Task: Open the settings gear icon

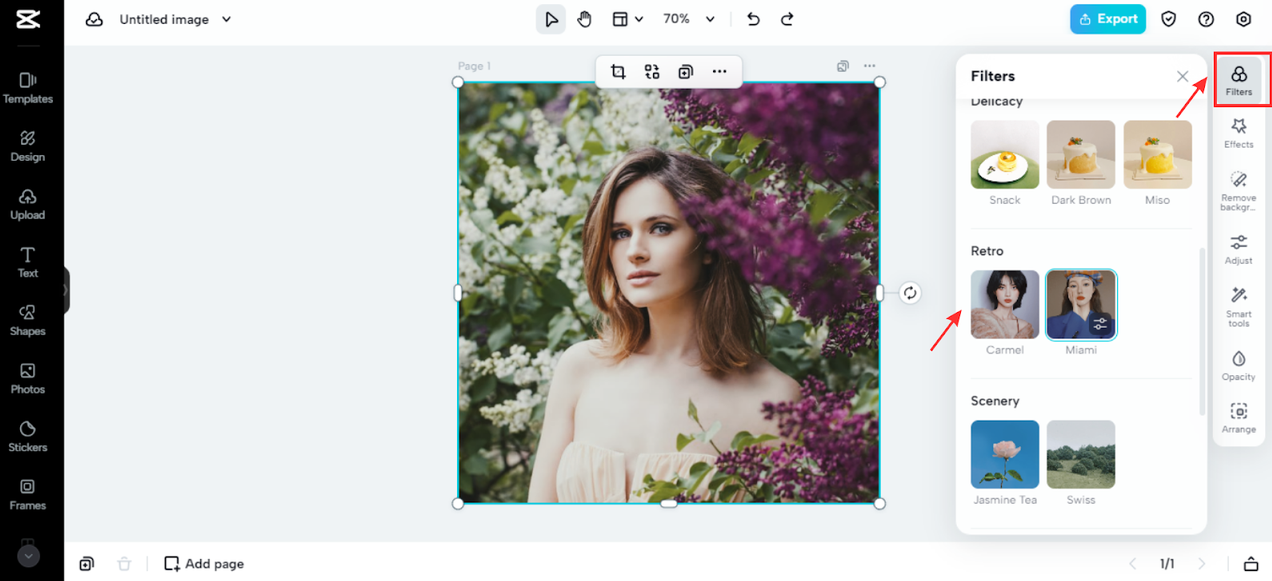Action: pos(1244,19)
